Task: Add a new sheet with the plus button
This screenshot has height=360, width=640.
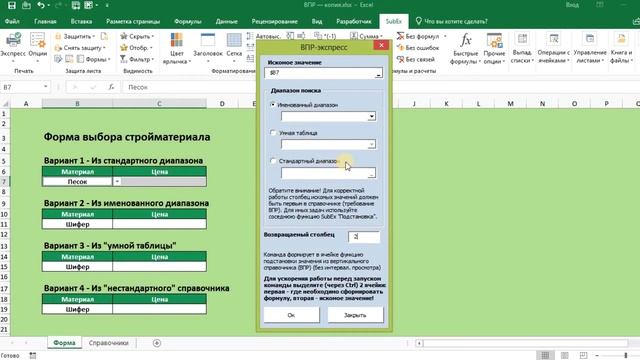Action: click(x=157, y=343)
